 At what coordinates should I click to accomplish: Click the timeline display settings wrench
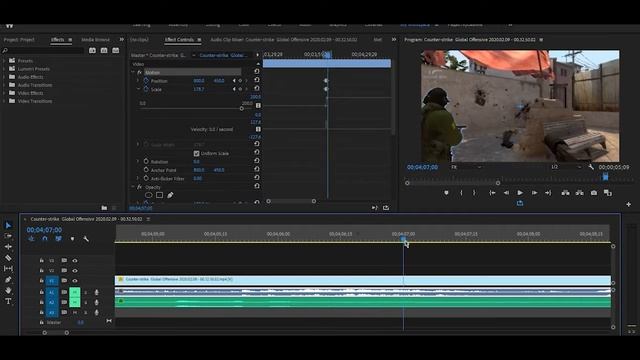[86, 239]
